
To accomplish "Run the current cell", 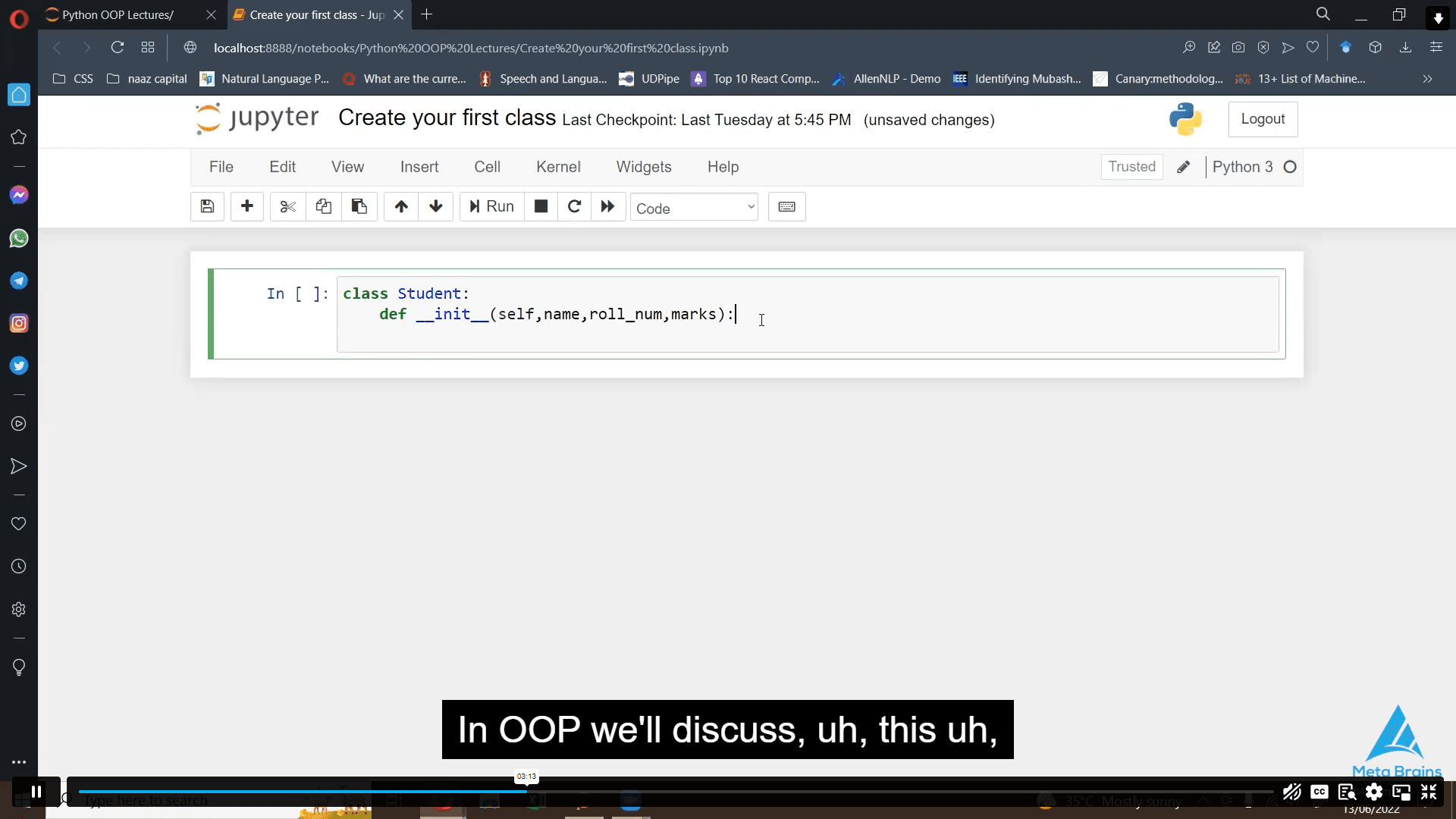I will pyautogui.click(x=491, y=206).
